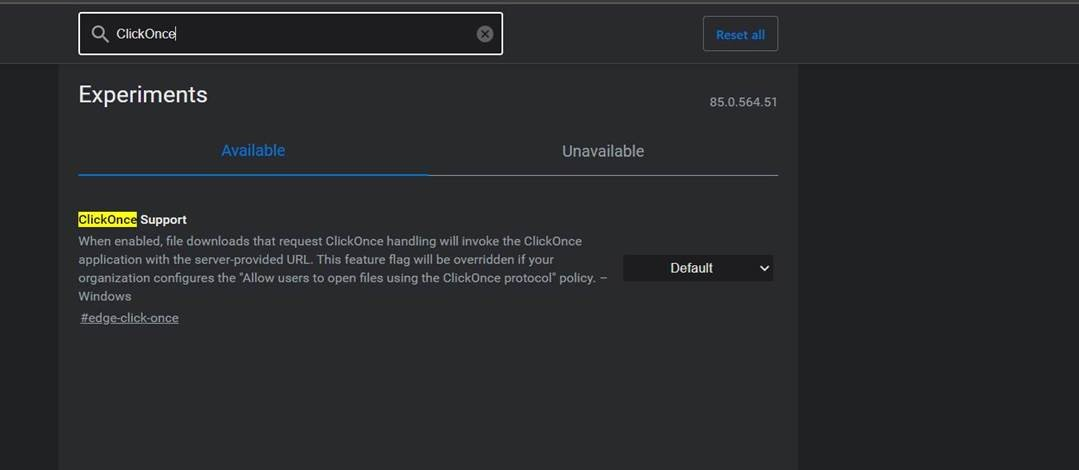
Task: Click the Windows platform text ending the description
Action: tap(105, 297)
